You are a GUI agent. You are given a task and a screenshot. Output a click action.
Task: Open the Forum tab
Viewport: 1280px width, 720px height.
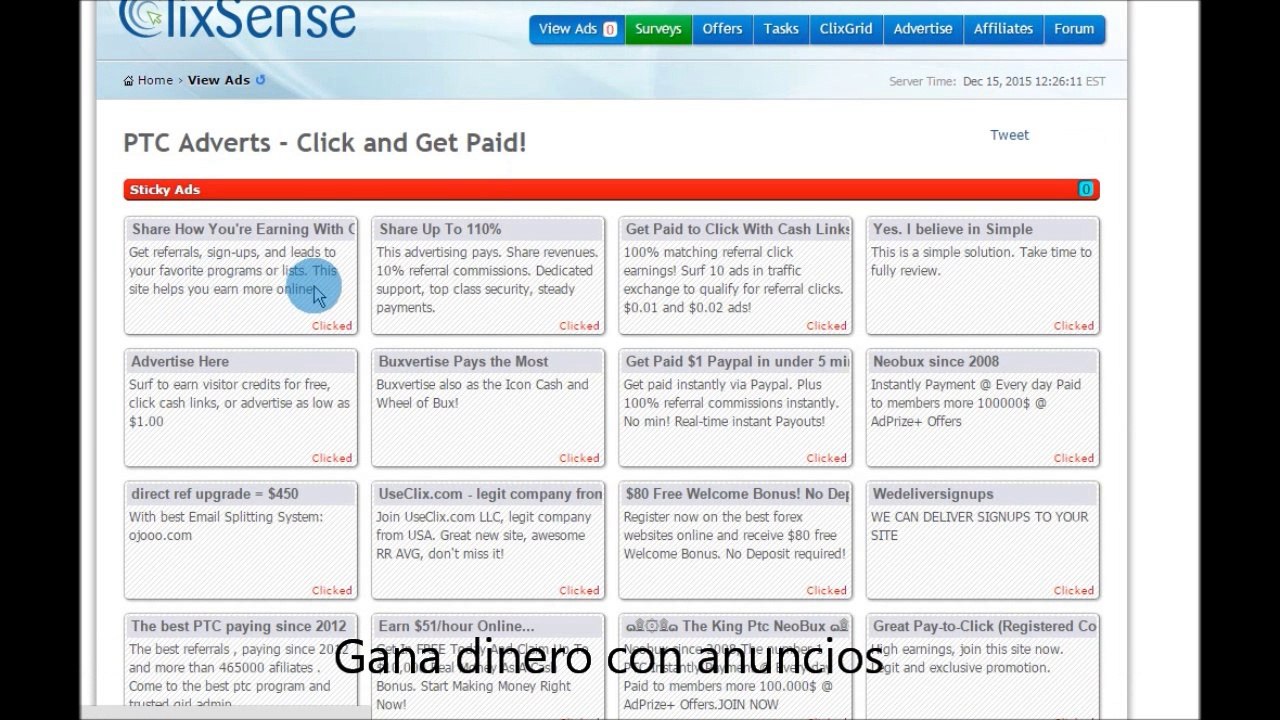tap(1074, 29)
